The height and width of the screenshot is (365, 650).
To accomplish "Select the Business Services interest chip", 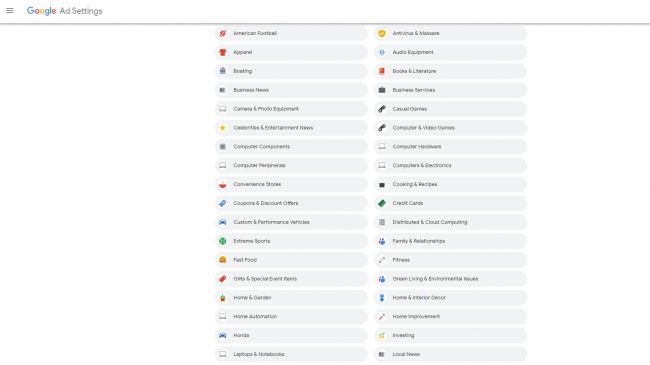I will pyautogui.click(x=450, y=90).
